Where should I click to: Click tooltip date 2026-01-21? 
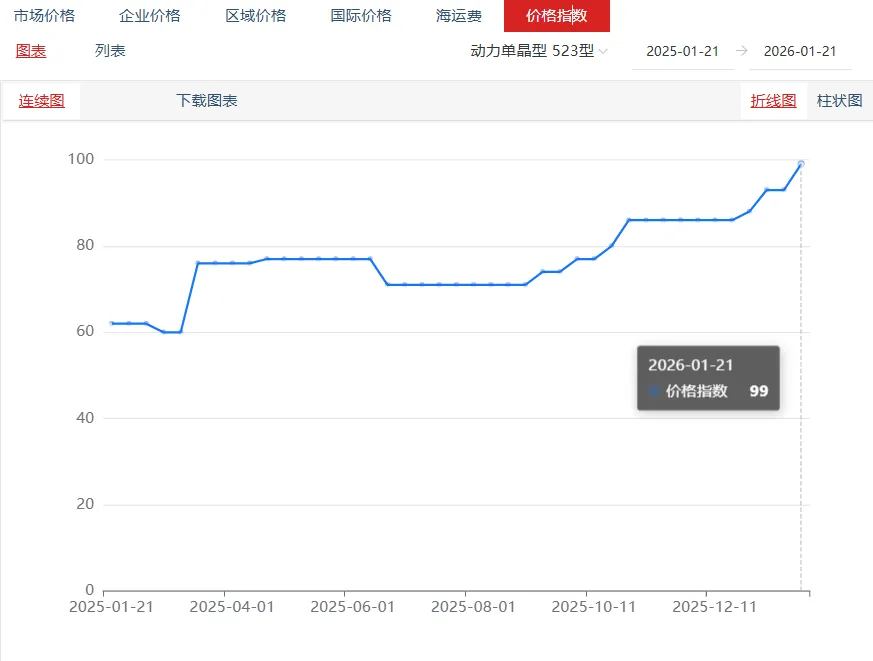[x=690, y=365]
